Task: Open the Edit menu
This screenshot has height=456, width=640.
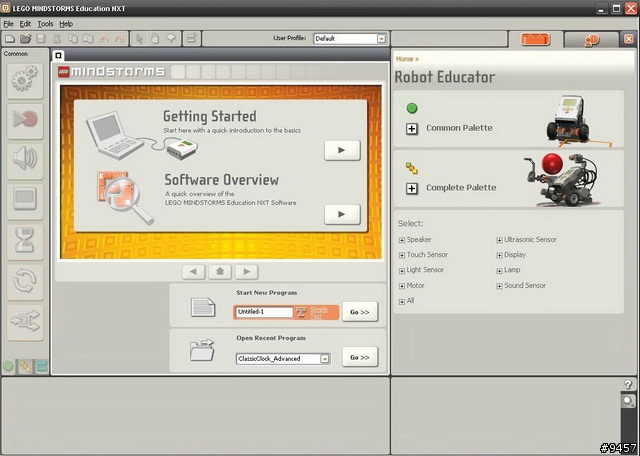Action: coord(25,24)
